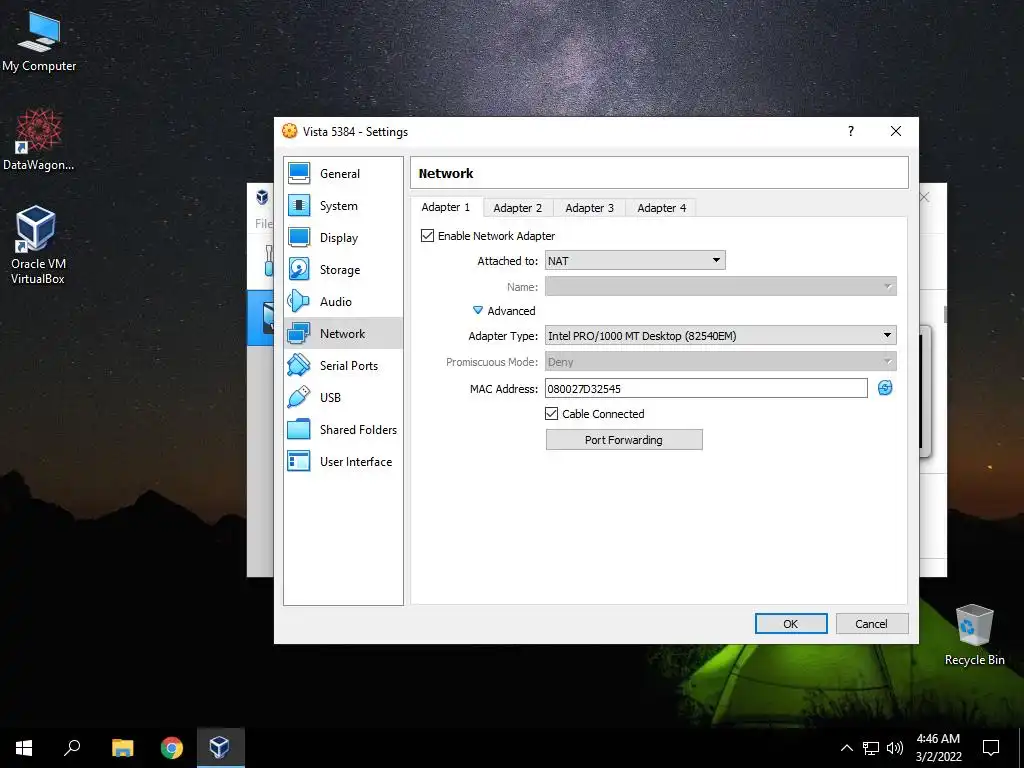Open the Recycle Bin
This screenshot has width=1024, height=768.
[x=974, y=635]
